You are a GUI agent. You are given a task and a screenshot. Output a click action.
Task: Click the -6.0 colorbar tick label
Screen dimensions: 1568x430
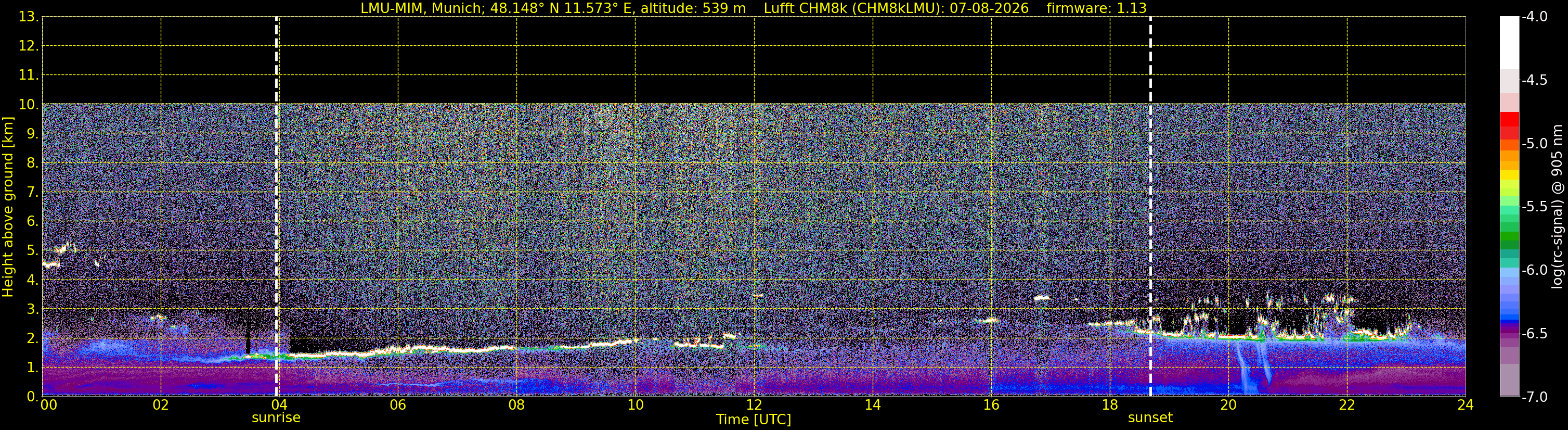pos(1535,270)
